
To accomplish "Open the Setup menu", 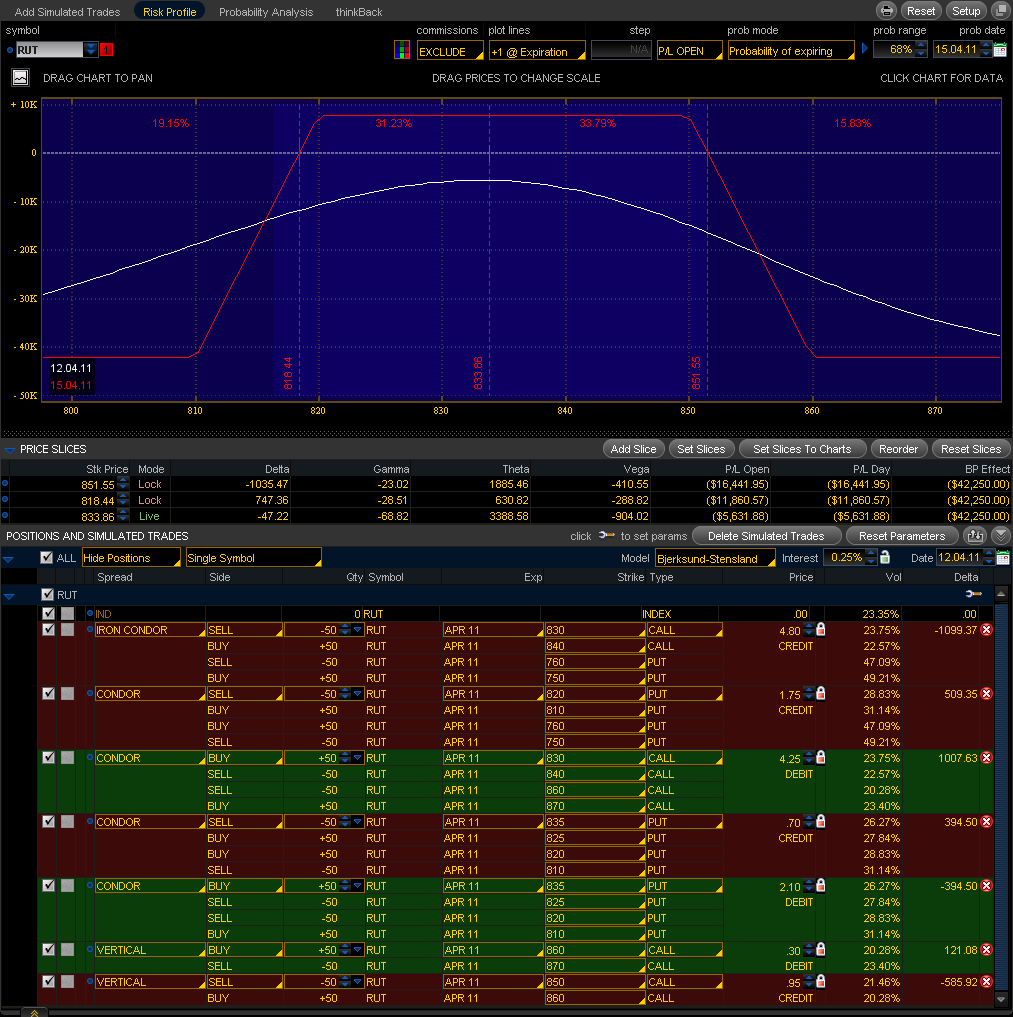I will [966, 11].
